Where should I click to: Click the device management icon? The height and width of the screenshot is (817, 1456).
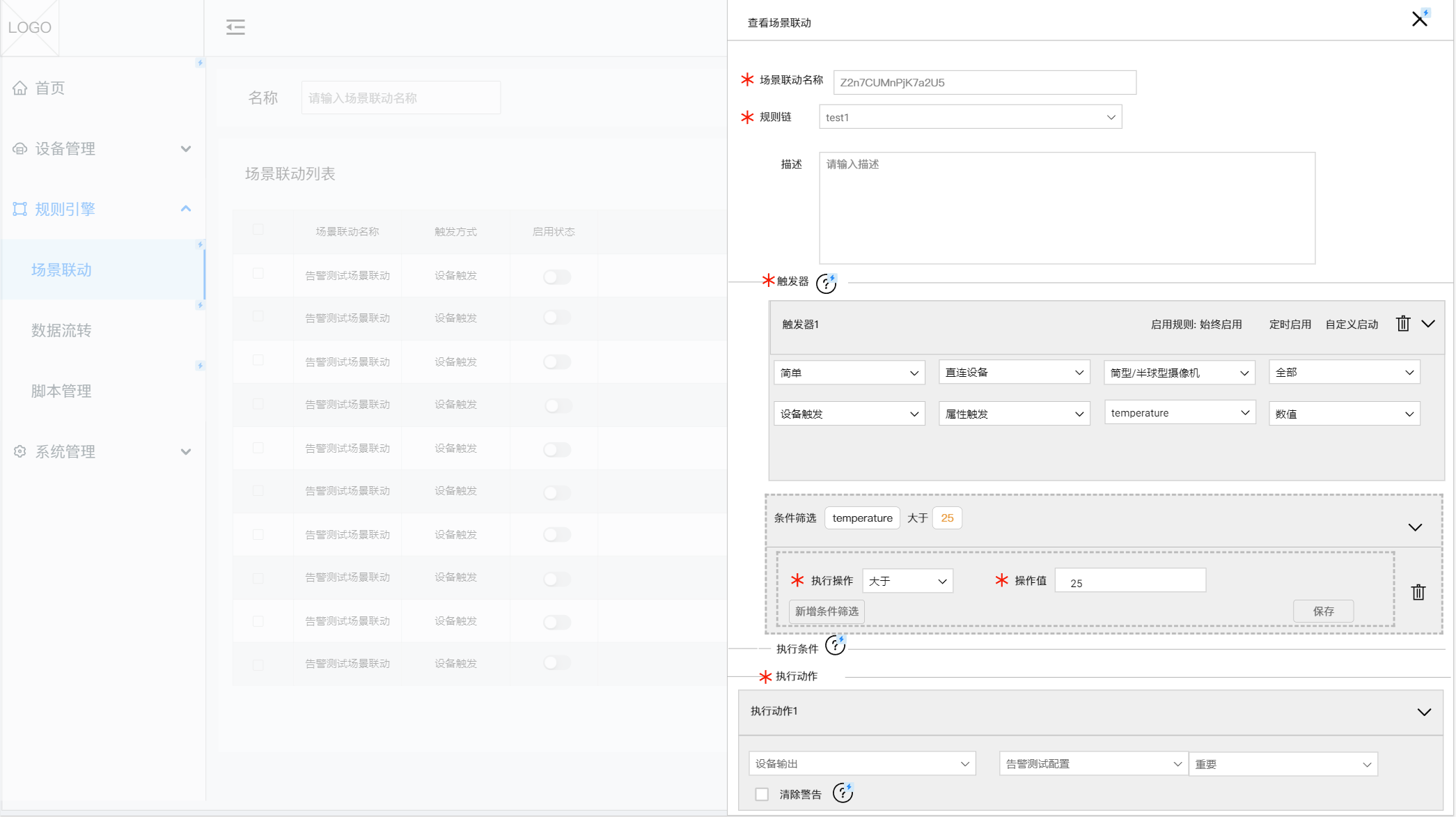20,148
